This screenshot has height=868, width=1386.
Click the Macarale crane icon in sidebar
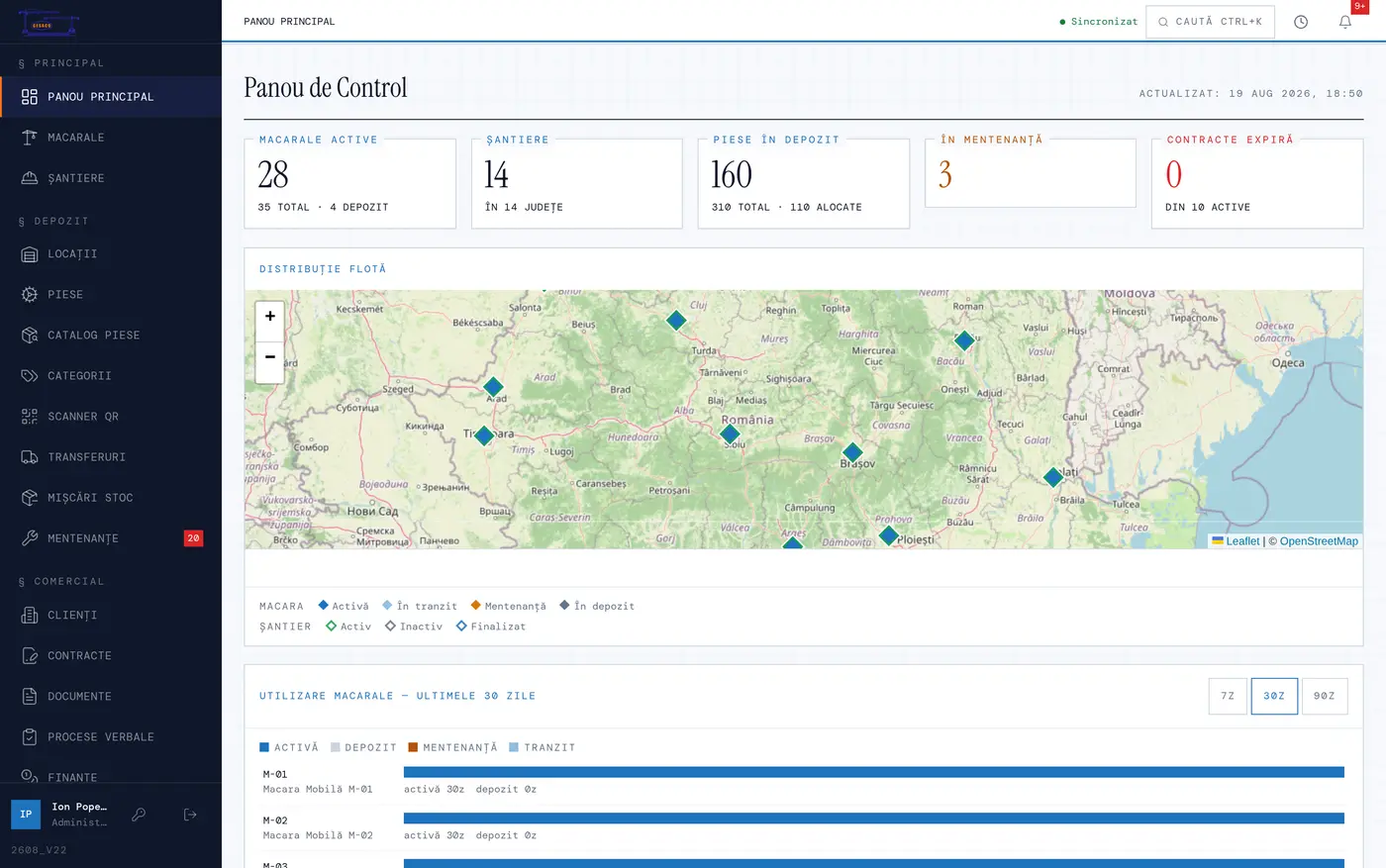click(30, 138)
